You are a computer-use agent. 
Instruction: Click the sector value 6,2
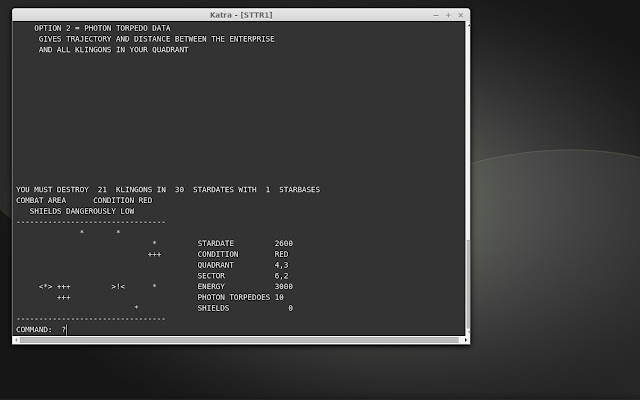coord(281,276)
